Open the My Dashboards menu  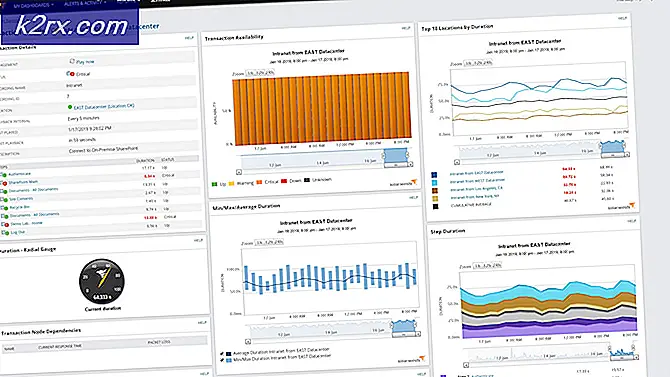tap(33, 6)
